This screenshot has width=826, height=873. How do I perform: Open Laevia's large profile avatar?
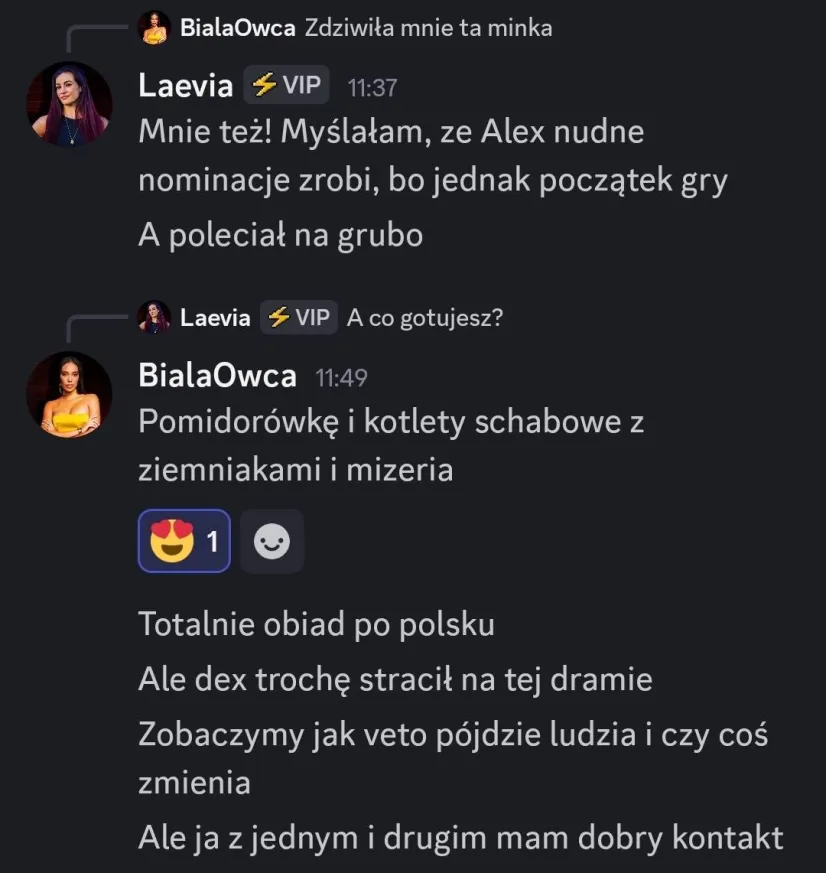69,104
